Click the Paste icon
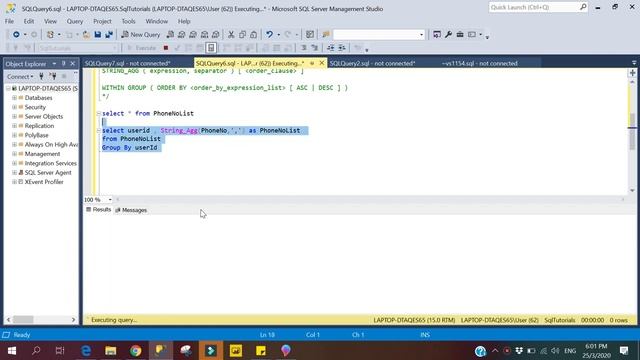640x360 pixels. pos(253,35)
